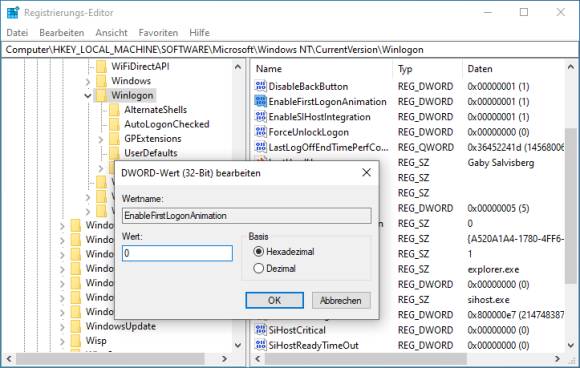
Task: Click the data cell 'sihost.exe'
Action: click(488, 300)
